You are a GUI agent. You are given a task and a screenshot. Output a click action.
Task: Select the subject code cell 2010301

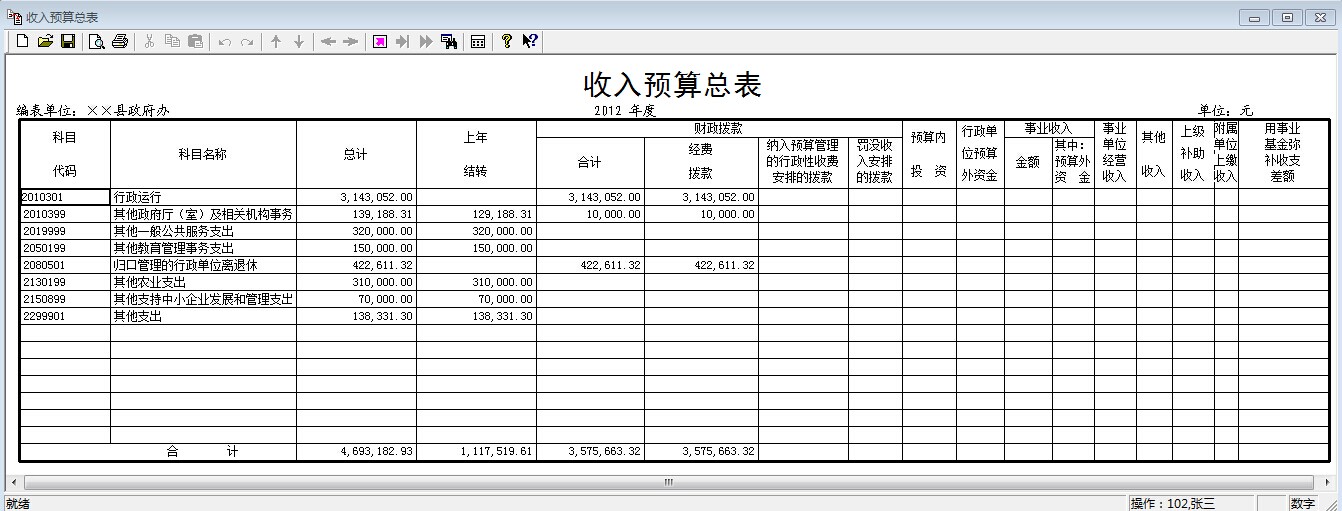[64, 197]
